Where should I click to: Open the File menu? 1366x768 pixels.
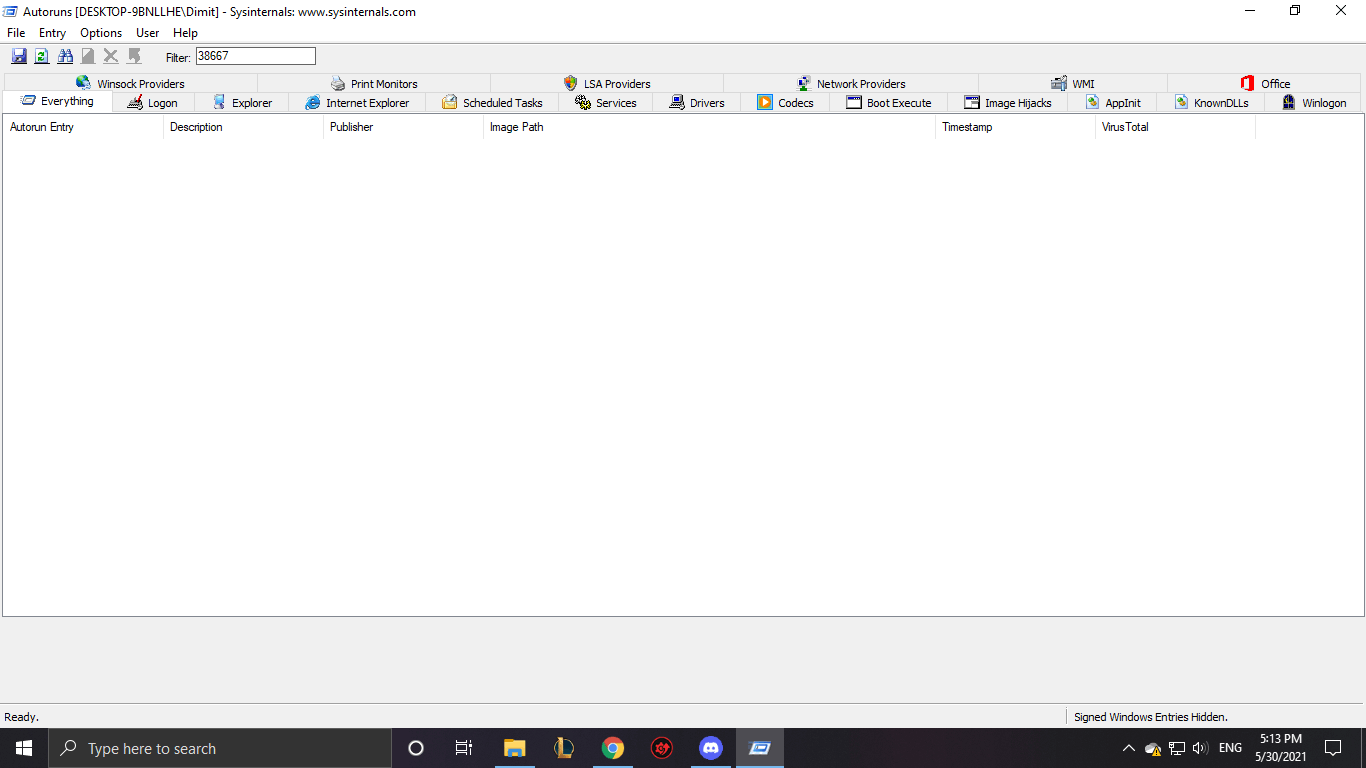(x=16, y=33)
